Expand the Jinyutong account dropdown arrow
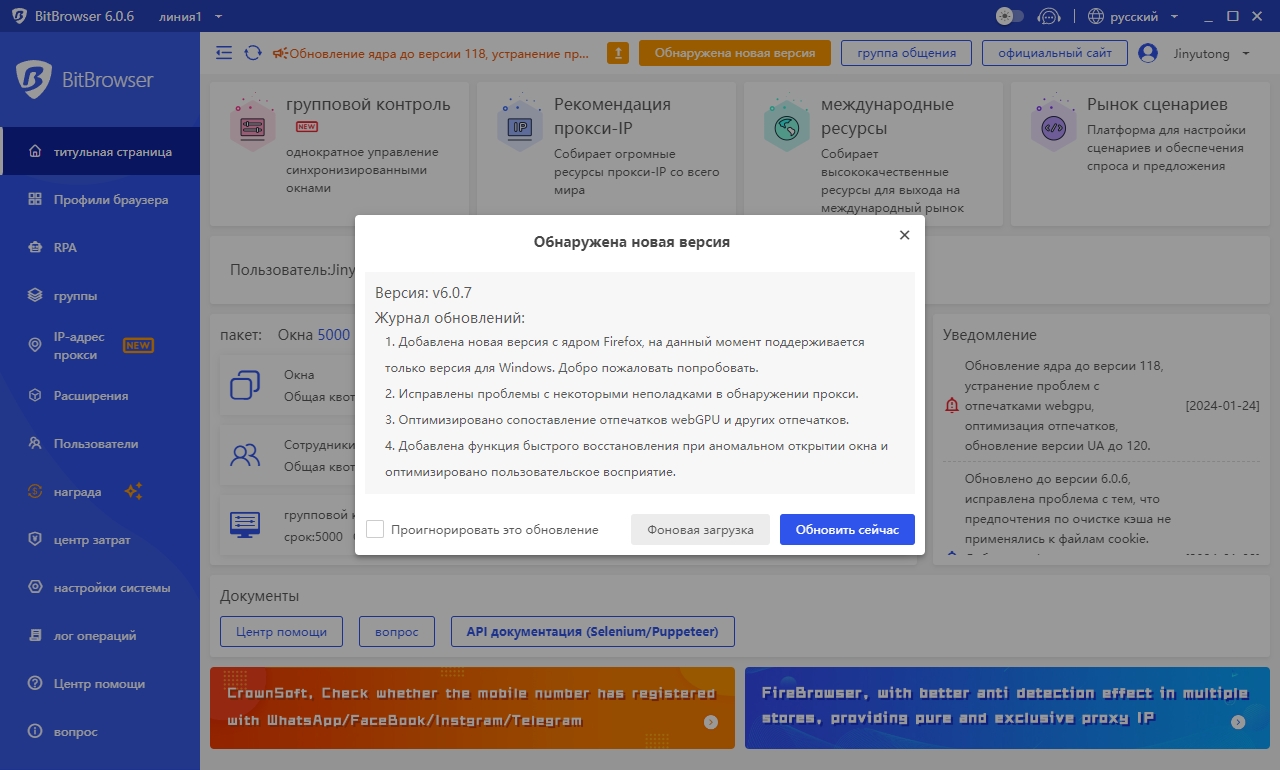This screenshot has height=770, width=1280. click(x=1245, y=53)
